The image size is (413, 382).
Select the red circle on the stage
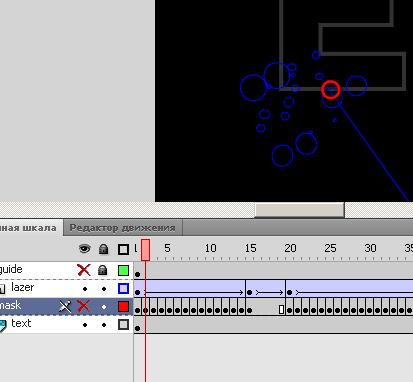click(331, 90)
